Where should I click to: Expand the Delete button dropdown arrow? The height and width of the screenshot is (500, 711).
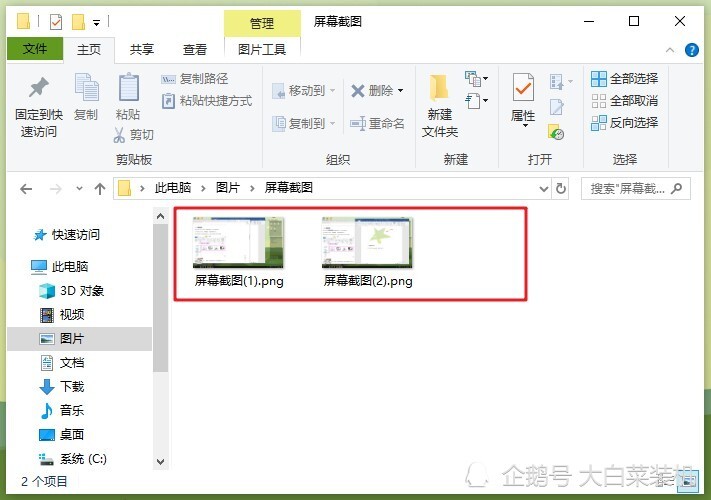click(x=401, y=91)
